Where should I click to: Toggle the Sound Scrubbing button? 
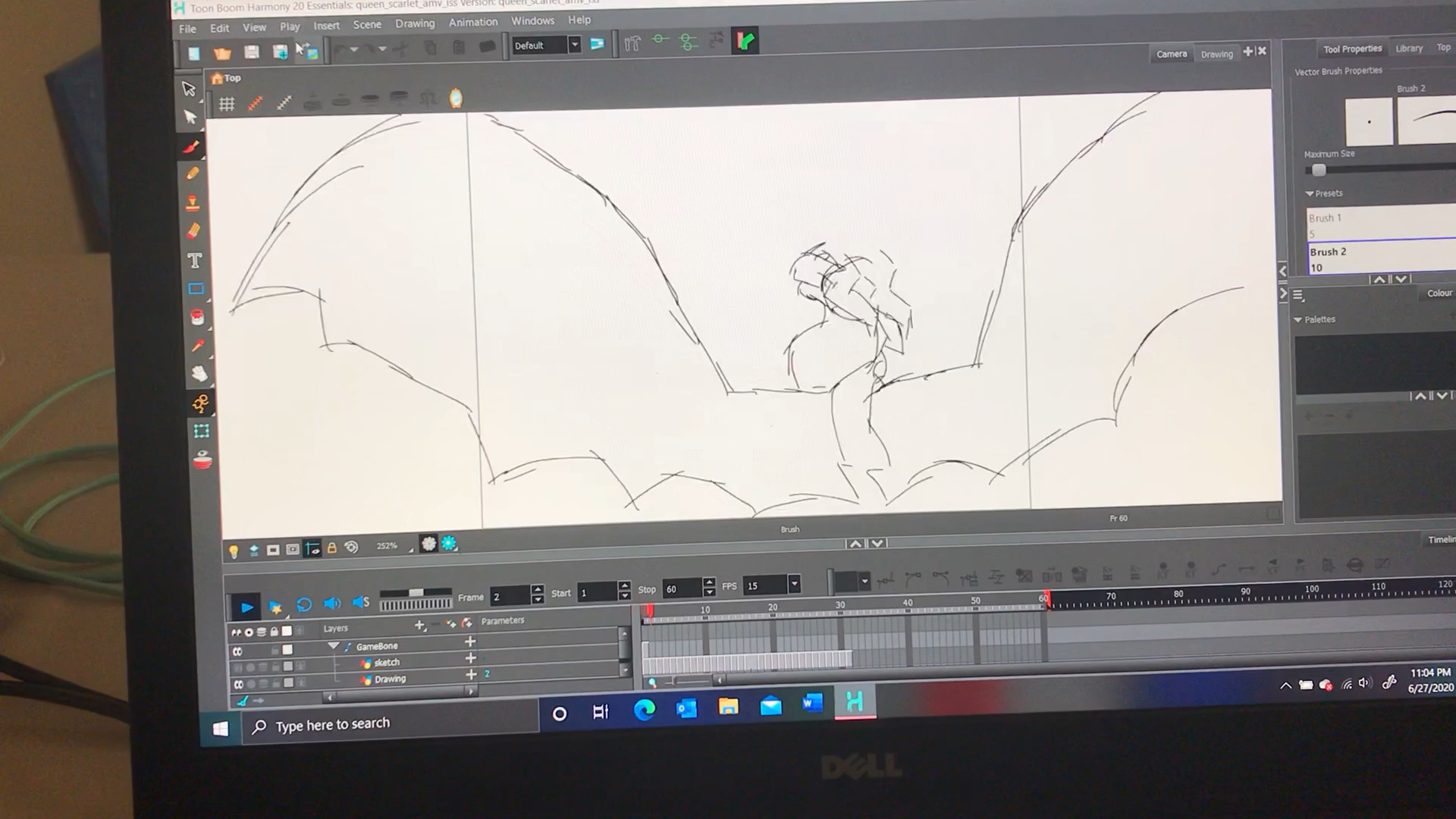(x=361, y=602)
